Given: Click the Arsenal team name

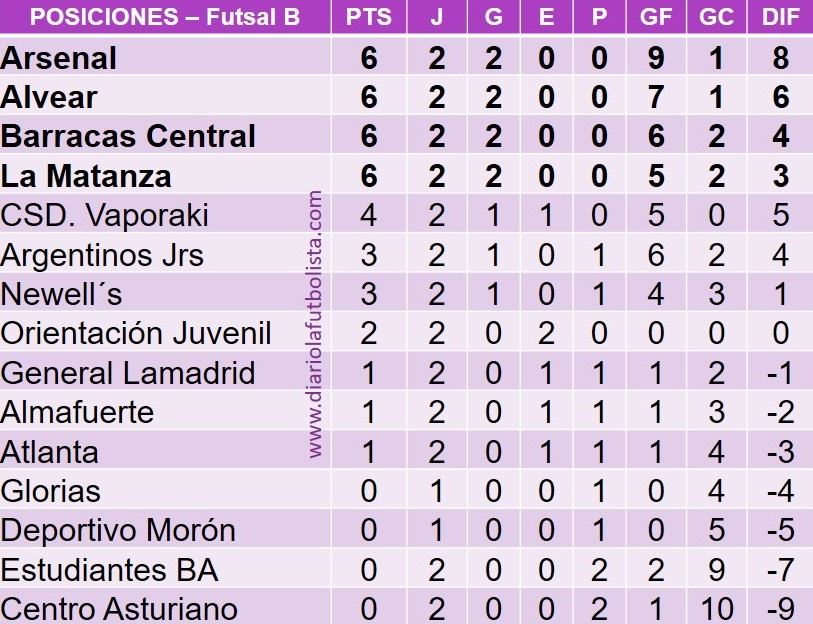Looking at the screenshot, I should [x=59, y=58].
